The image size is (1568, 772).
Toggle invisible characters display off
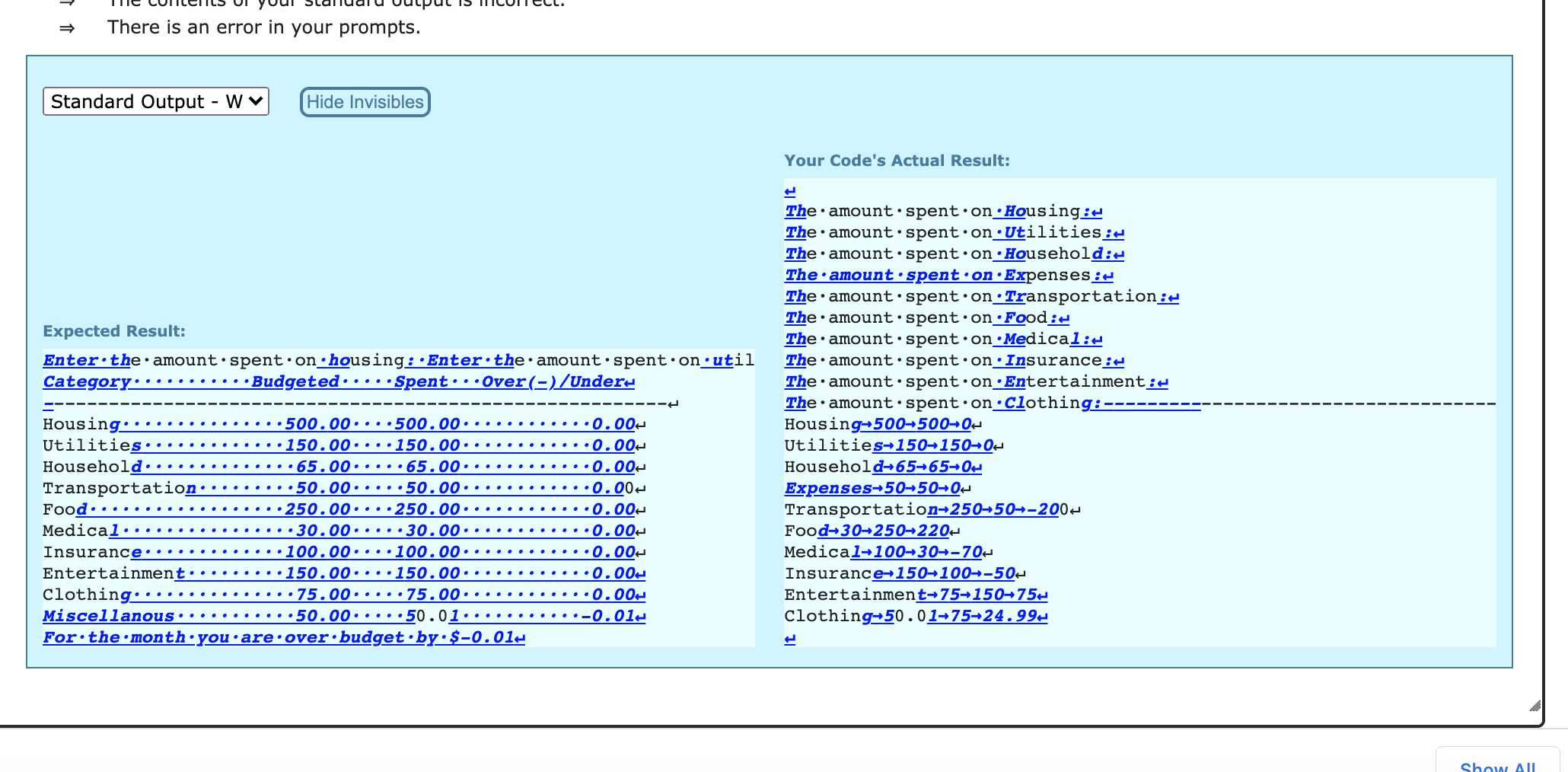pos(365,101)
